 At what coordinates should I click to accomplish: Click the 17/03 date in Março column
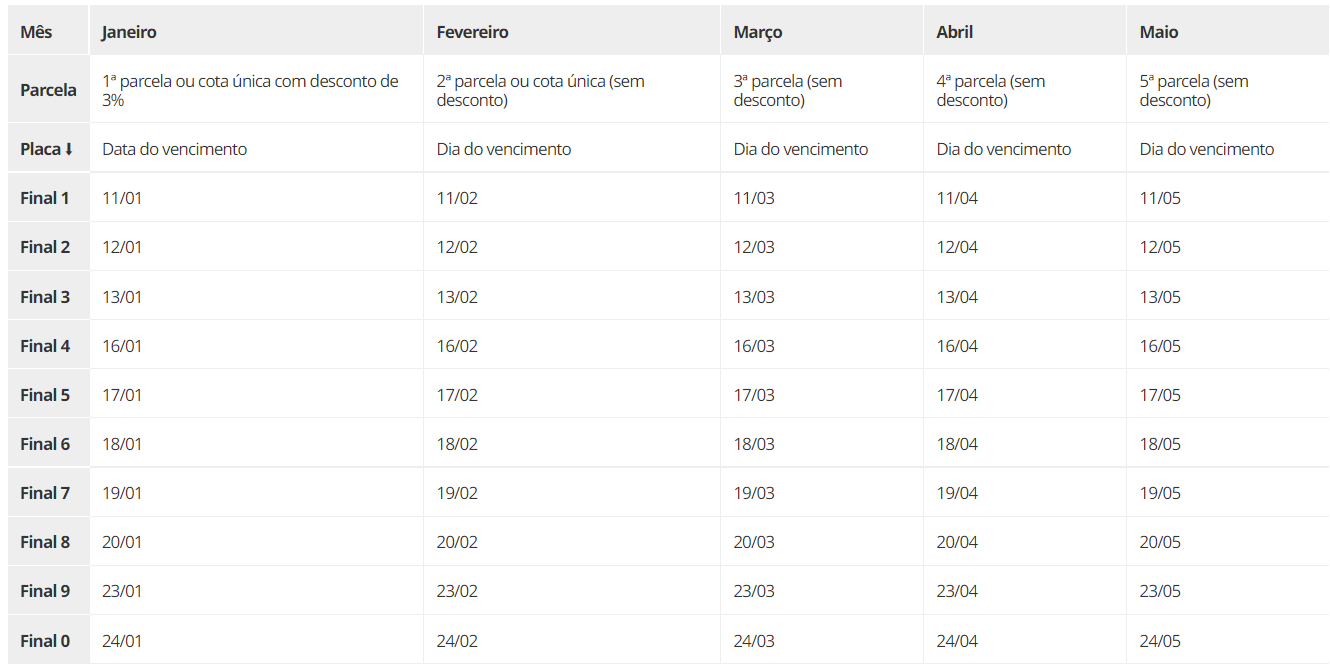[x=754, y=395]
